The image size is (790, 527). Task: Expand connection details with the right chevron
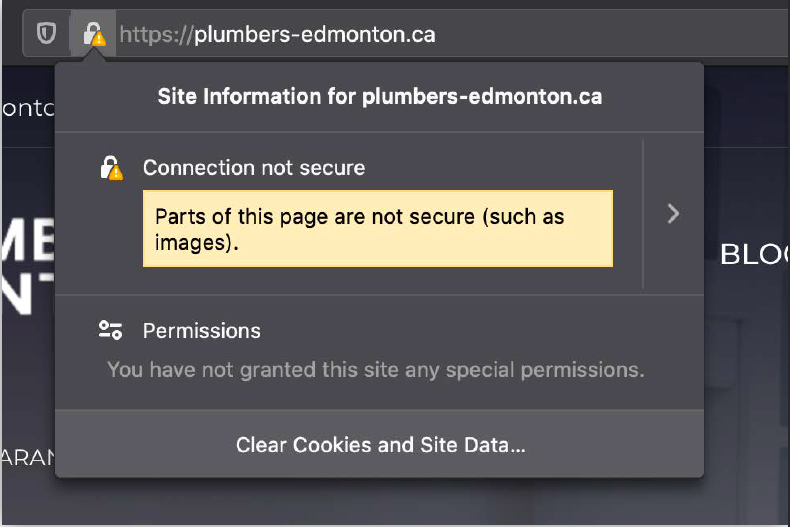tap(673, 213)
